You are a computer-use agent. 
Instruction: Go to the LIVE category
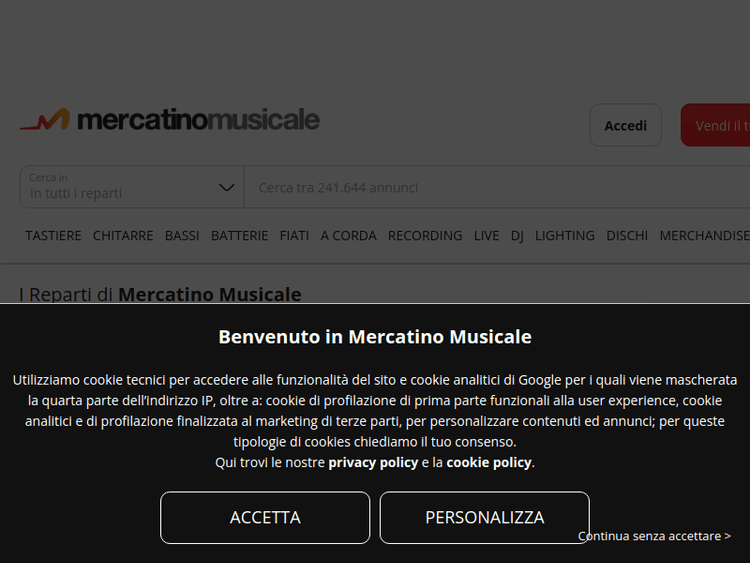486,236
